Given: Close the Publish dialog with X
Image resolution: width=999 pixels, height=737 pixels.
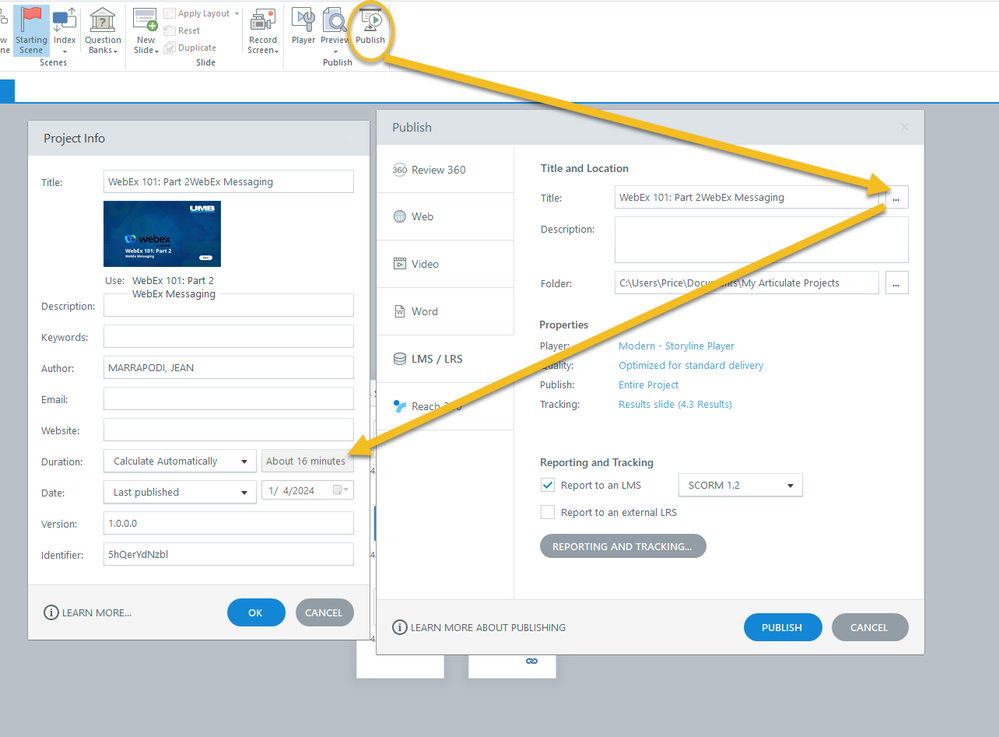Looking at the screenshot, I should [904, 127].
